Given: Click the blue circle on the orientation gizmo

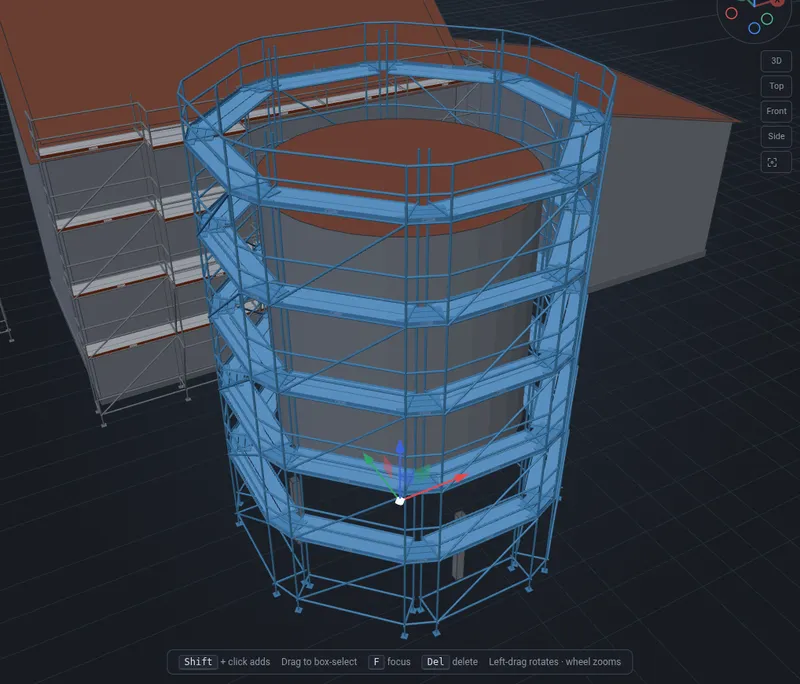Looking at the screenshot, I should coord(754,28).
